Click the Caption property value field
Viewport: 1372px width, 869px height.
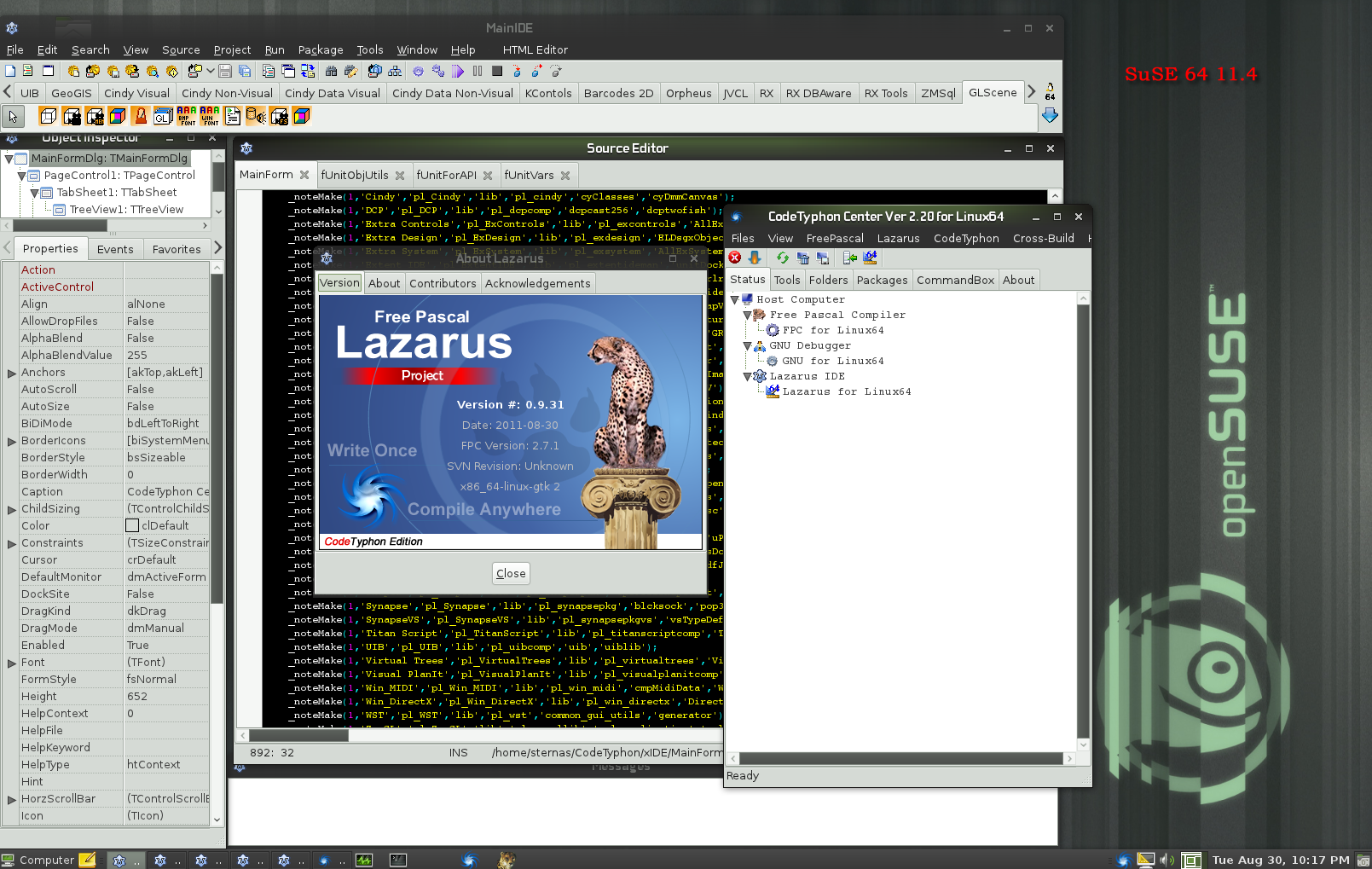pos(167,491)
